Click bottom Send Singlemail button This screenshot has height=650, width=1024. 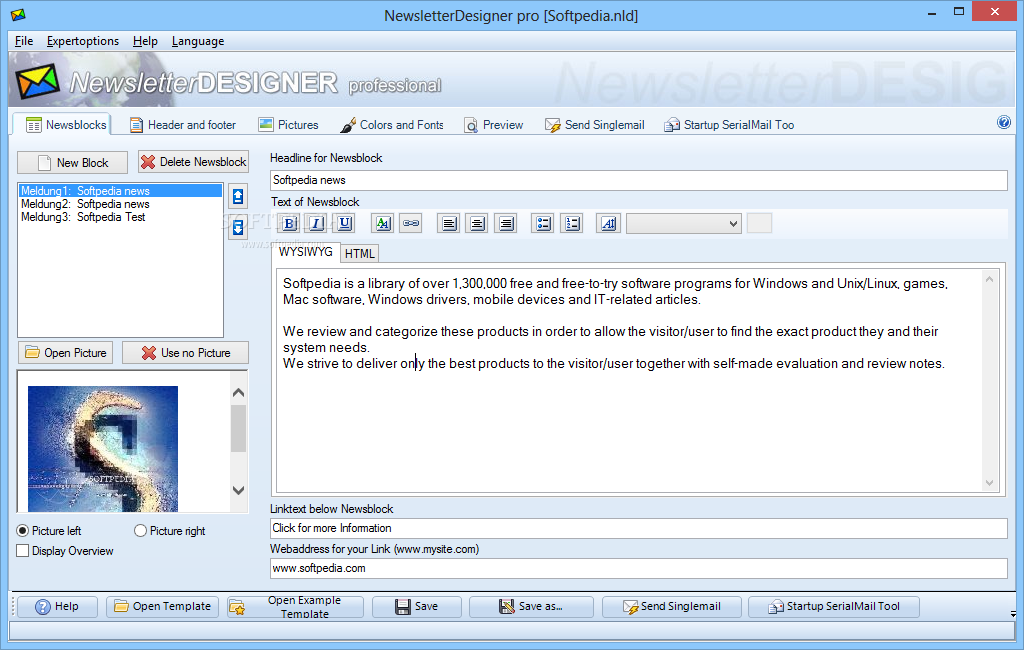(x=671, y=607)
